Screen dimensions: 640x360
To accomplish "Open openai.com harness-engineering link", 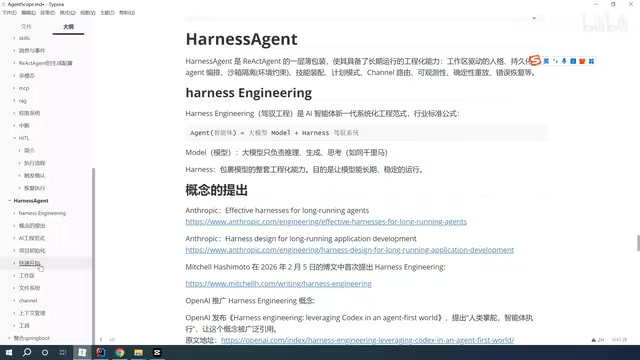I will (x=367, y=340).
